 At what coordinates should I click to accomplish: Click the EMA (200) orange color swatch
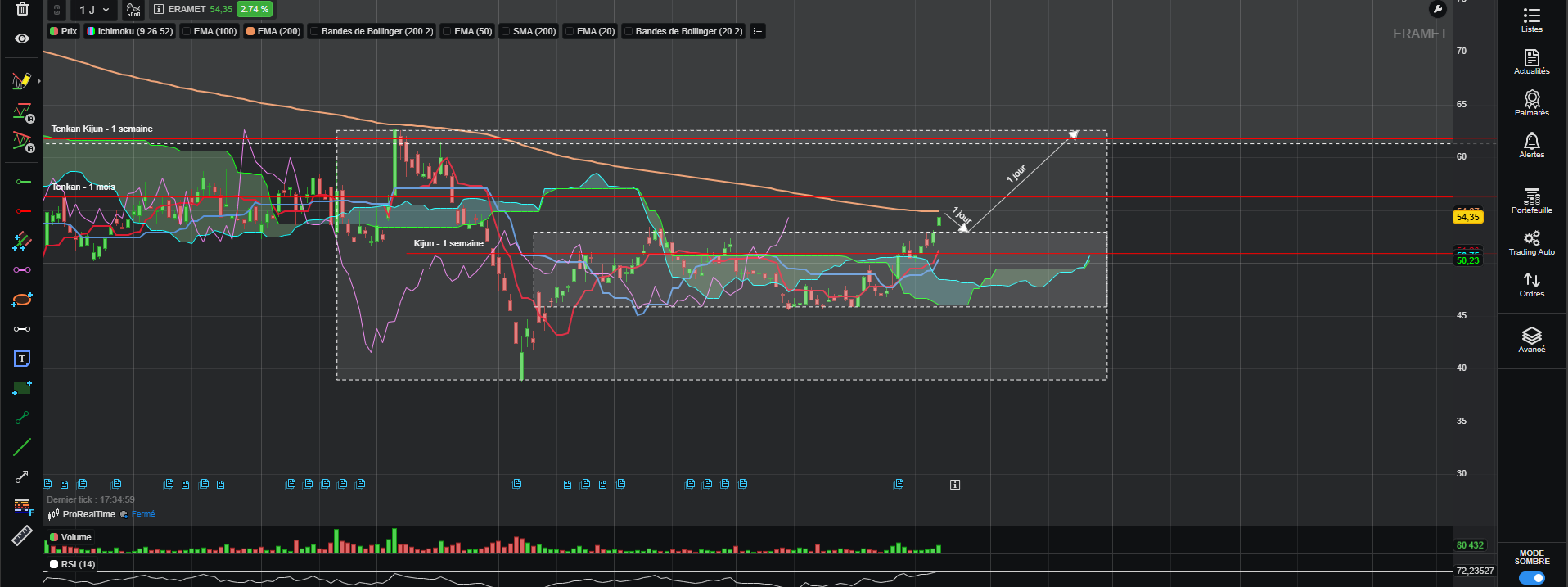(x=250, y=32)
